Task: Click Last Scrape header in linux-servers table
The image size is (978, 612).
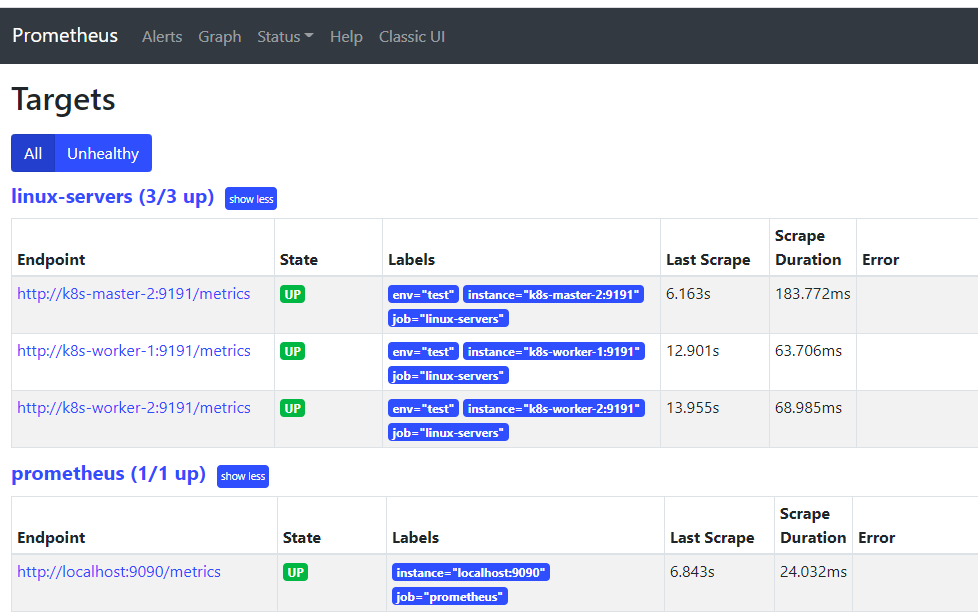Action: (708, 260)
